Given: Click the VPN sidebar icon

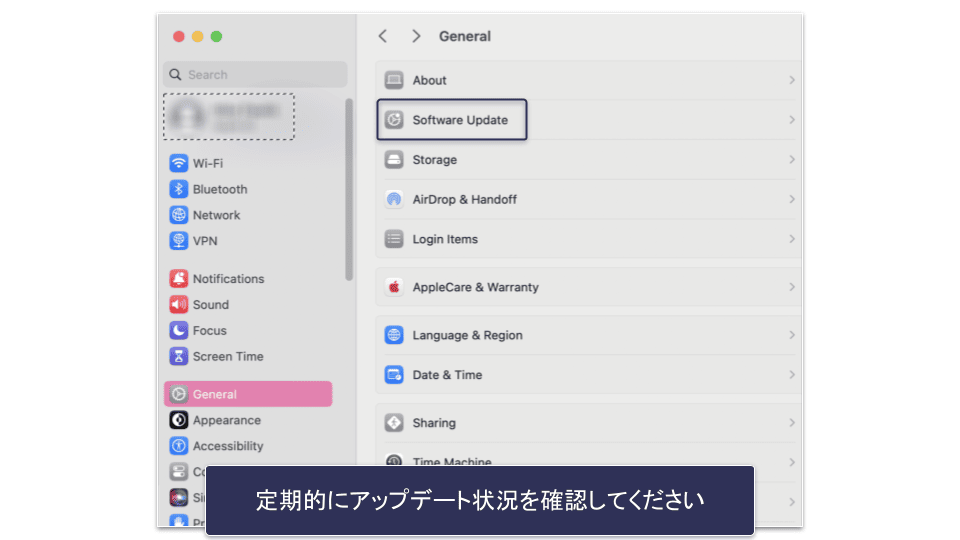Looking at the screenshot, I should pos(178,241).
